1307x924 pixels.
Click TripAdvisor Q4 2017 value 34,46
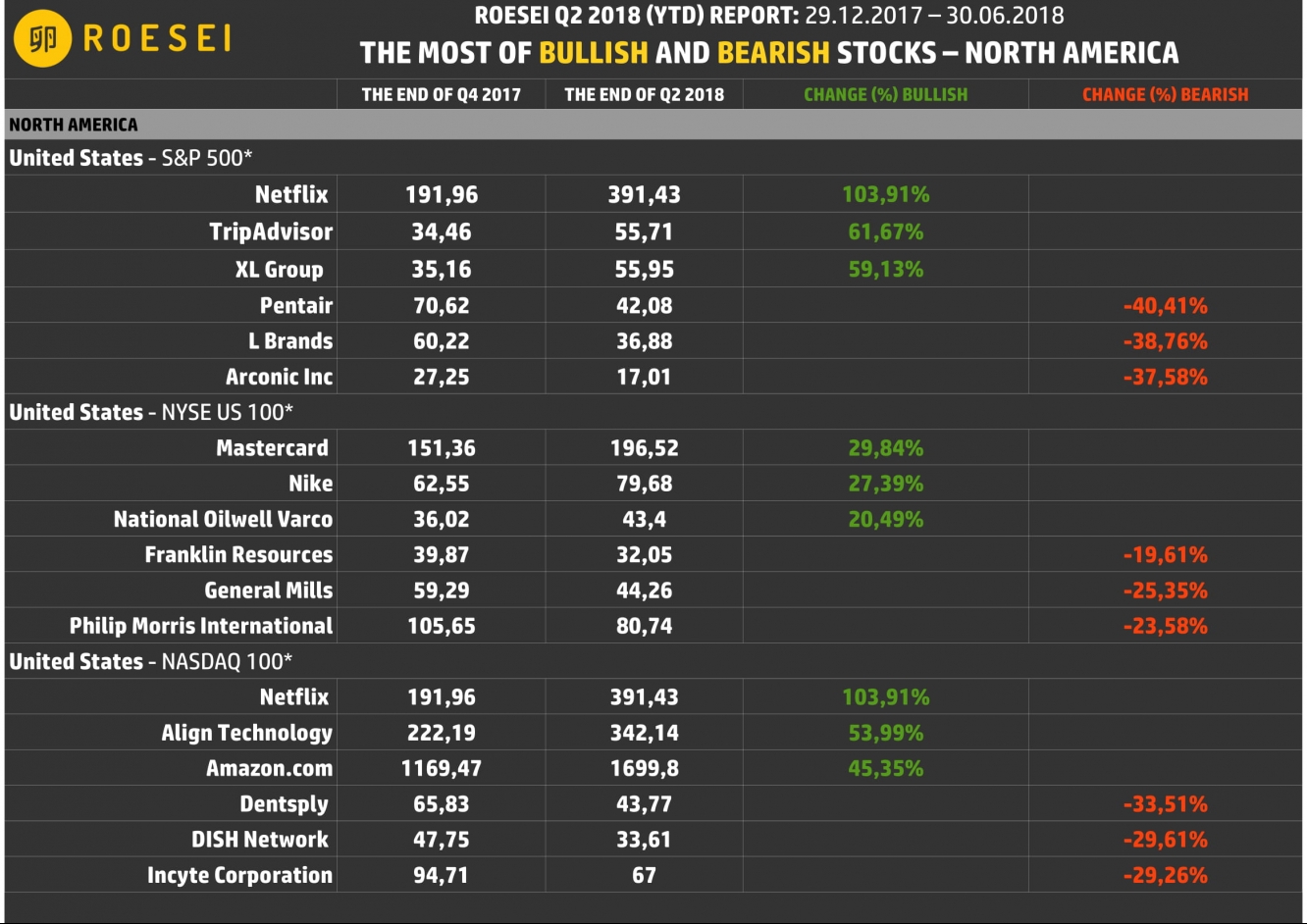coord(442,231)
